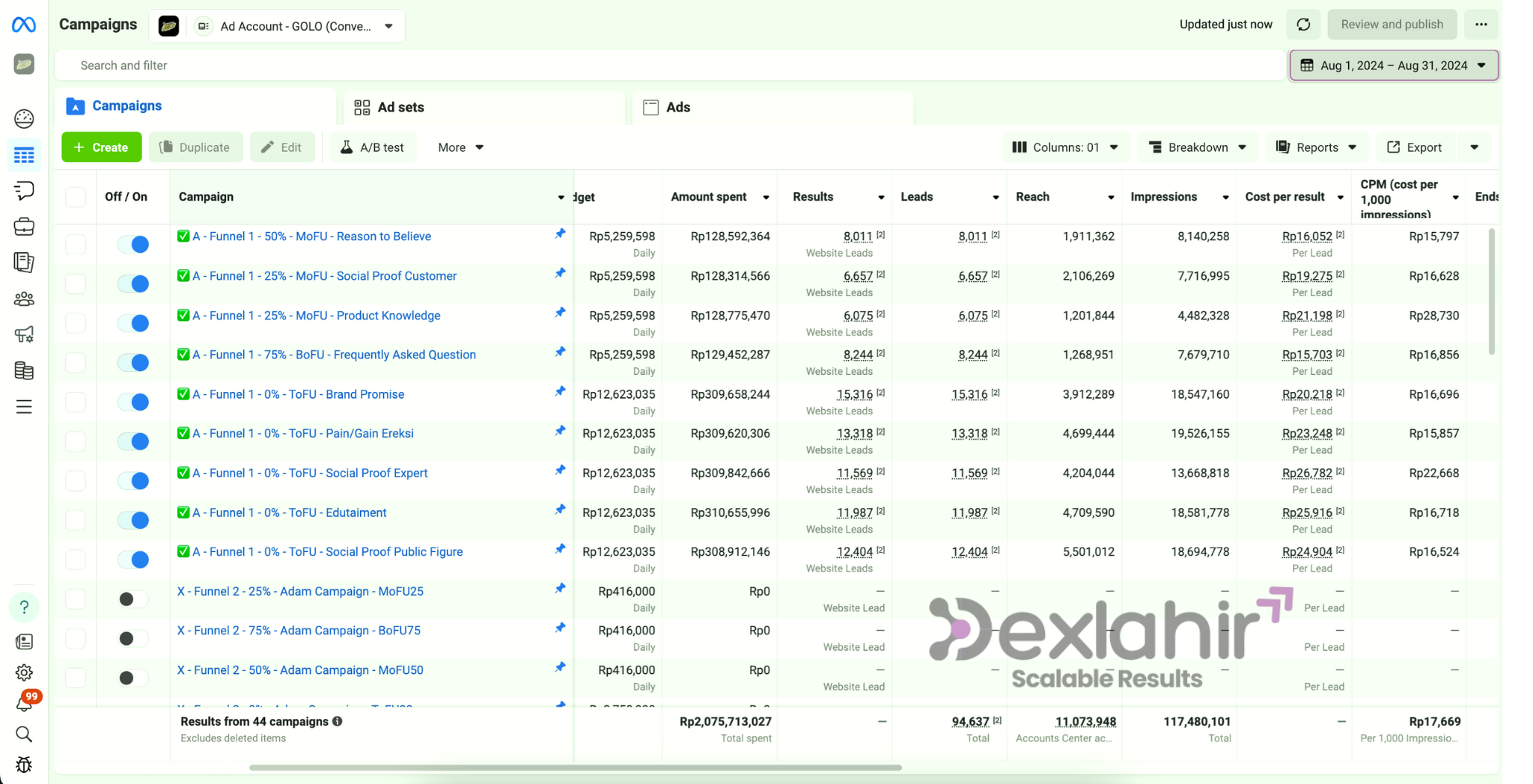
Task: Enable the Adam Campaign MoFU25 toggle
Action: pos(133,599)
